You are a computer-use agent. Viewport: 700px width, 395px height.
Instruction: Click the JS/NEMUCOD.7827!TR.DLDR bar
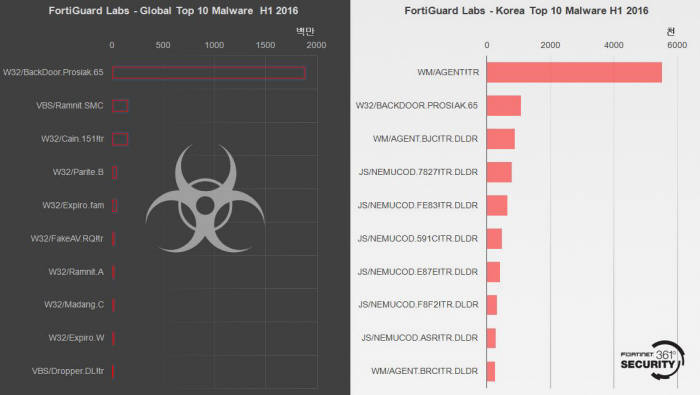[500, 172]
